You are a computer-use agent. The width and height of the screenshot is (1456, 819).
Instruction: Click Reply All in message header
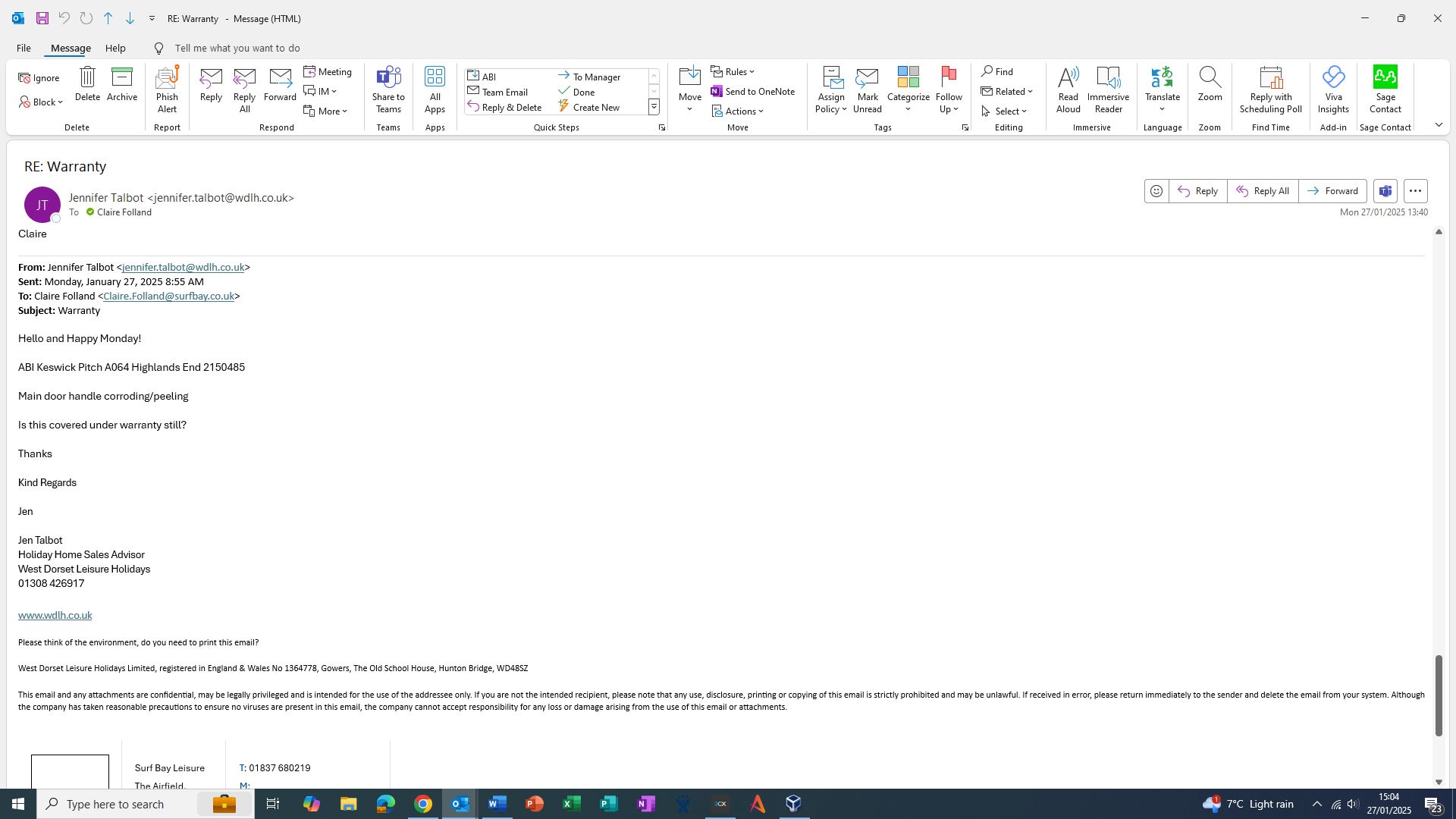pos(1262,191)
